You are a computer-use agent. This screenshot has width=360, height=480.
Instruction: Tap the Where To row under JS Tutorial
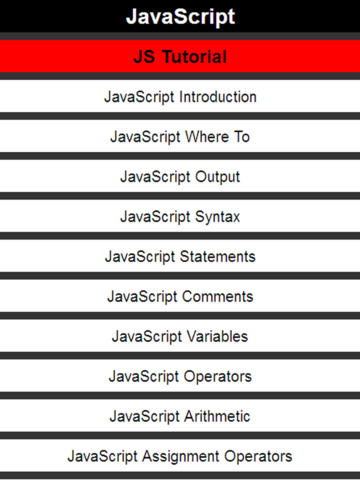[x=180, y=136]
